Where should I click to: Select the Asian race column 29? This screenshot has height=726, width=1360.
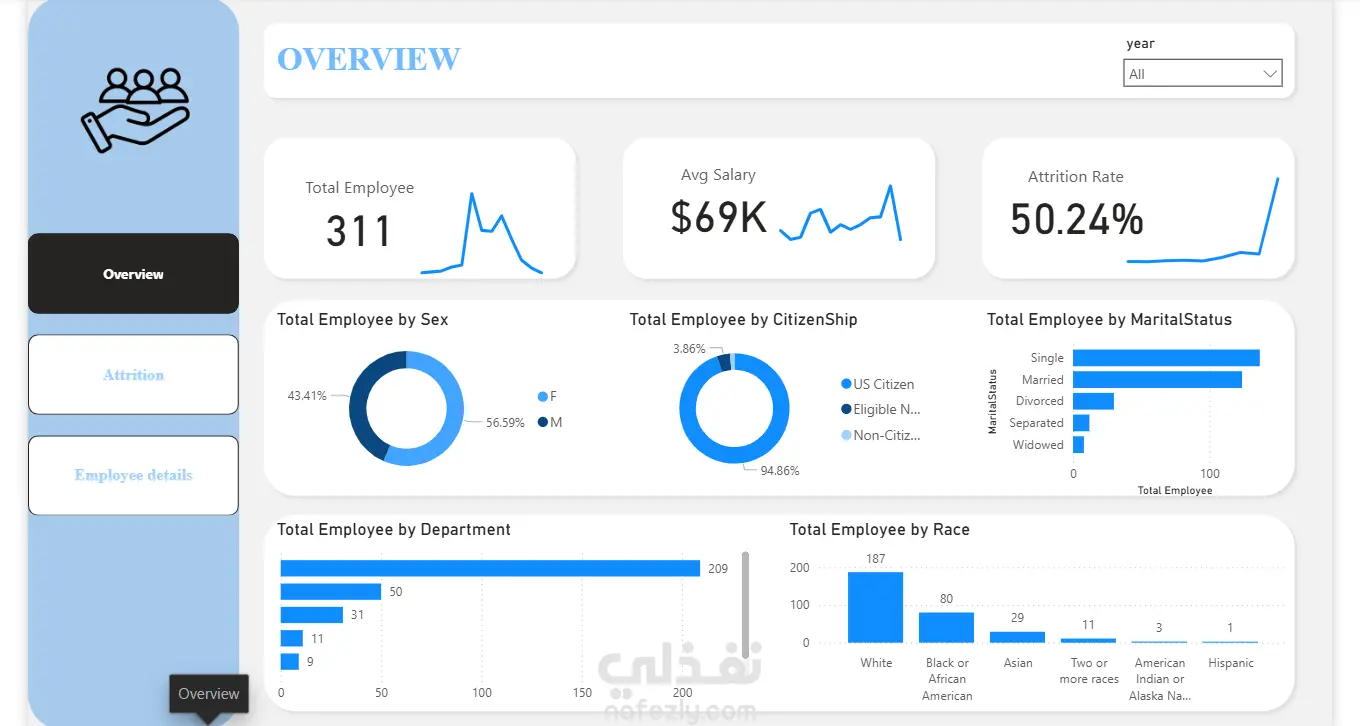1017,637
